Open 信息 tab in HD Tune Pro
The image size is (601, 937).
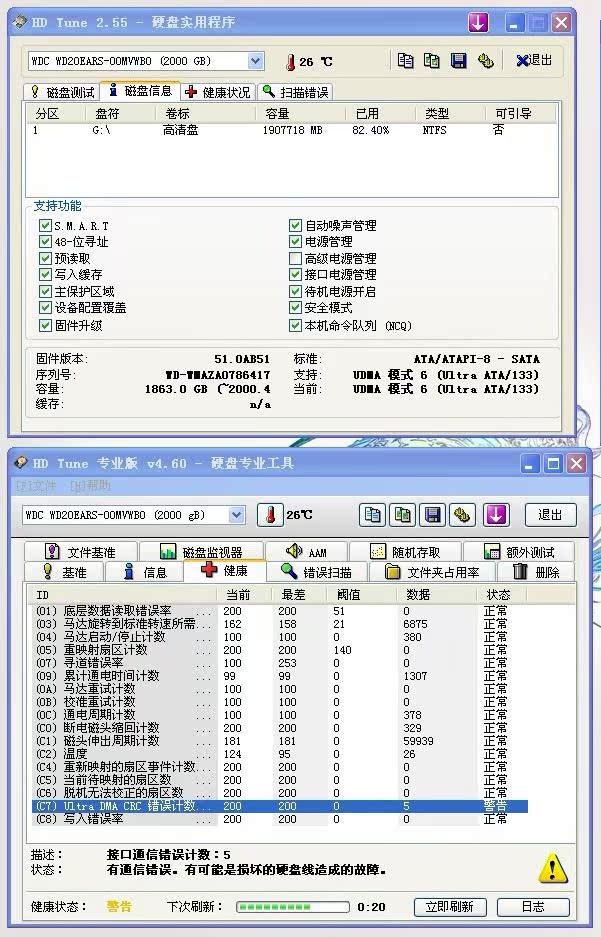click(144, 572)
